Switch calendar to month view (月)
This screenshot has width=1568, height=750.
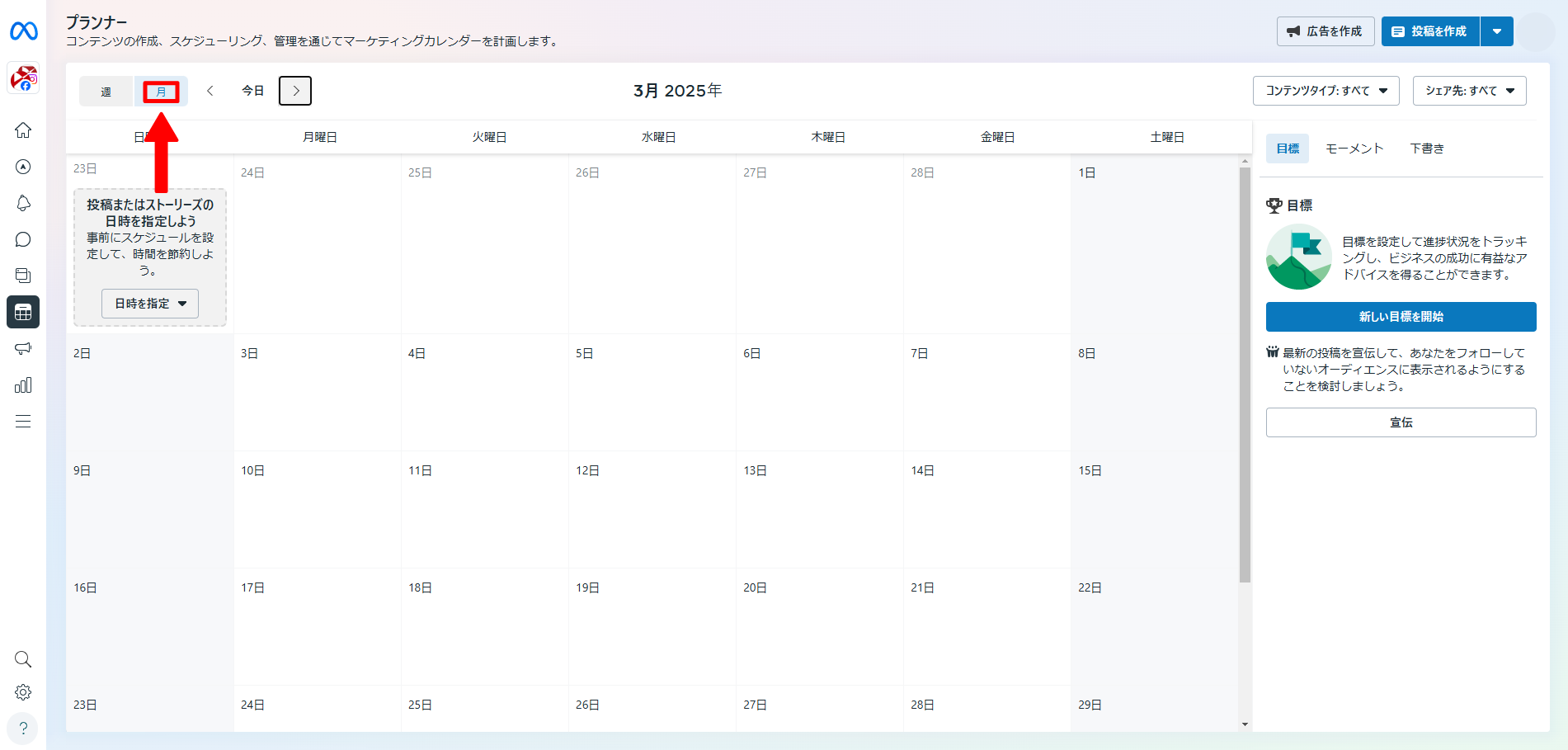(x=161, y=92)
